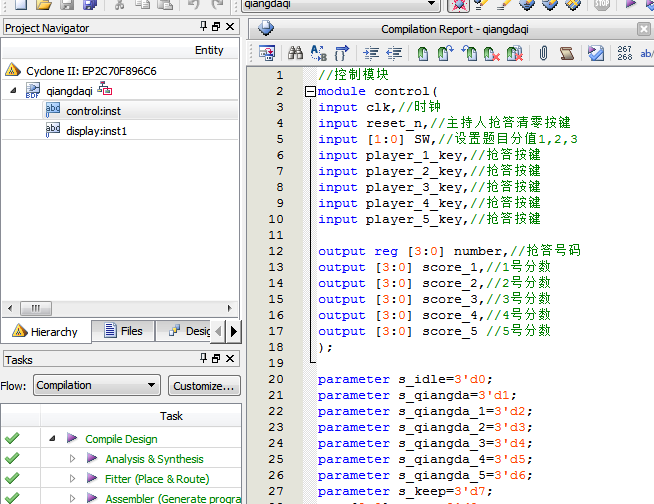Click the increase indent icon
Screen dimensions: 654x504
pyautogui.click(x=371, y=52)
